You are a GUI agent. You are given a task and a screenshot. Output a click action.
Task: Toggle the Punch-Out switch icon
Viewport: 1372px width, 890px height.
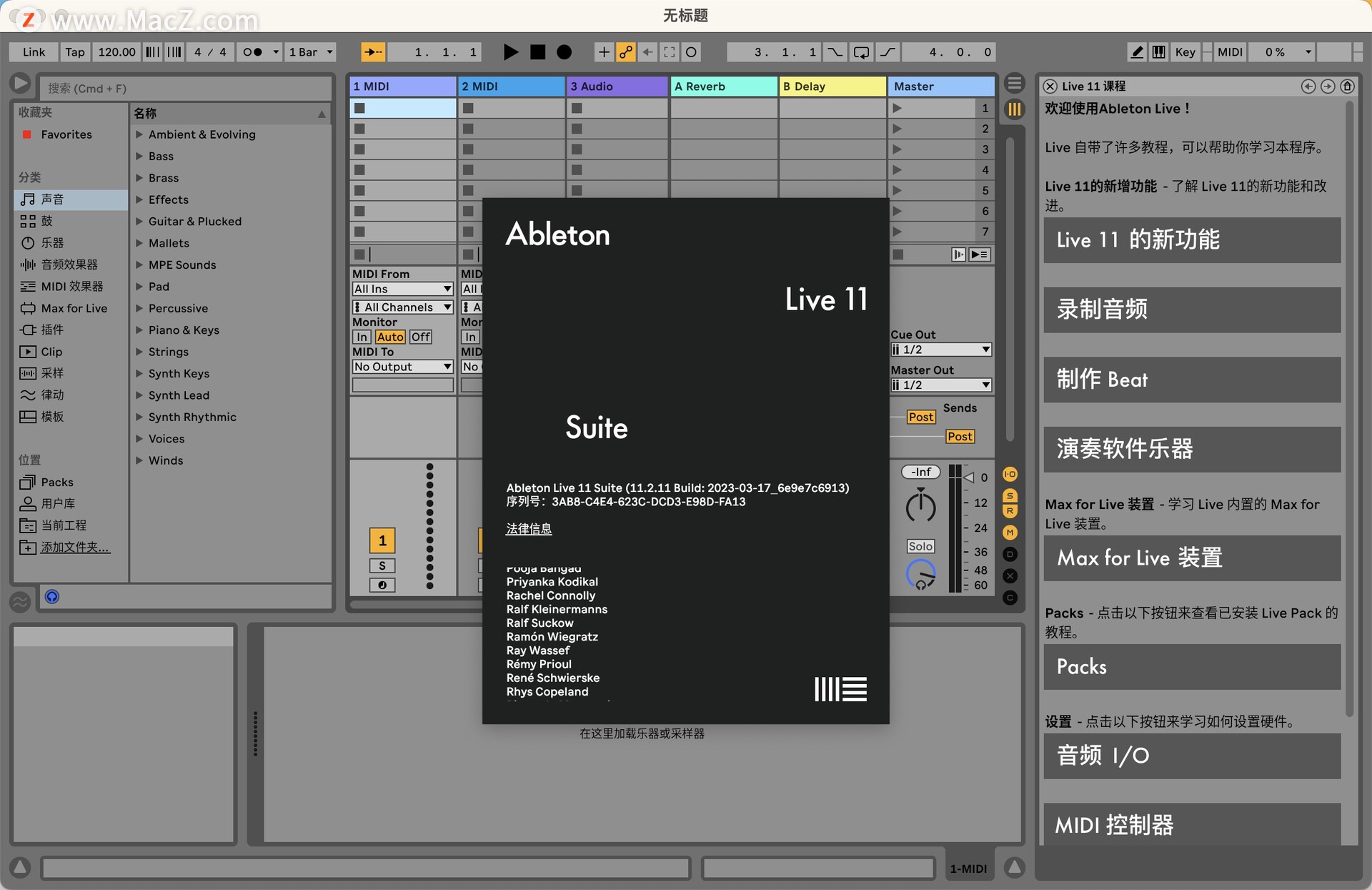(888, 52)
